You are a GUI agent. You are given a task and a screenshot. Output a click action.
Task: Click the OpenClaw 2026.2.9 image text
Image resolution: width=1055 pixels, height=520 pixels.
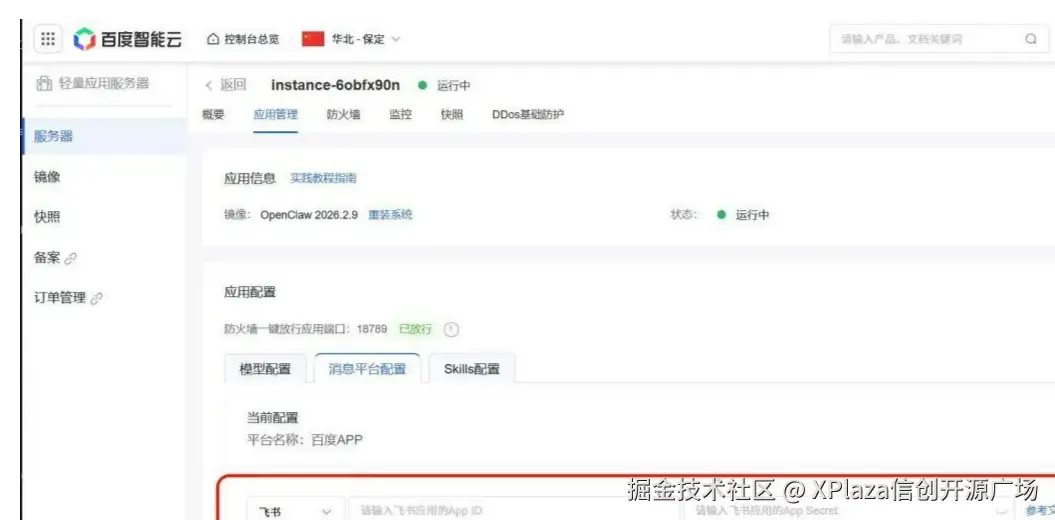click(309, 215)
